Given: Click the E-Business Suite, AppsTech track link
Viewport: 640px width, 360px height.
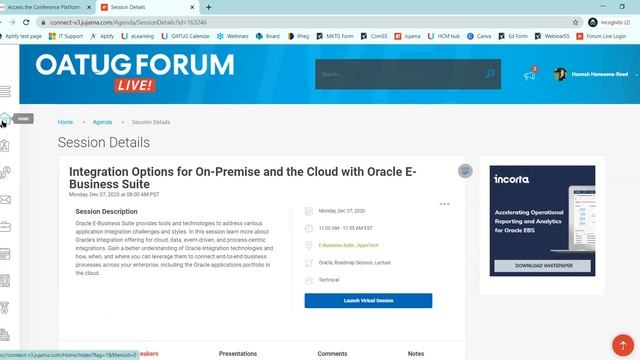Looking at the screenshot, I should click(x=349, y=245).
